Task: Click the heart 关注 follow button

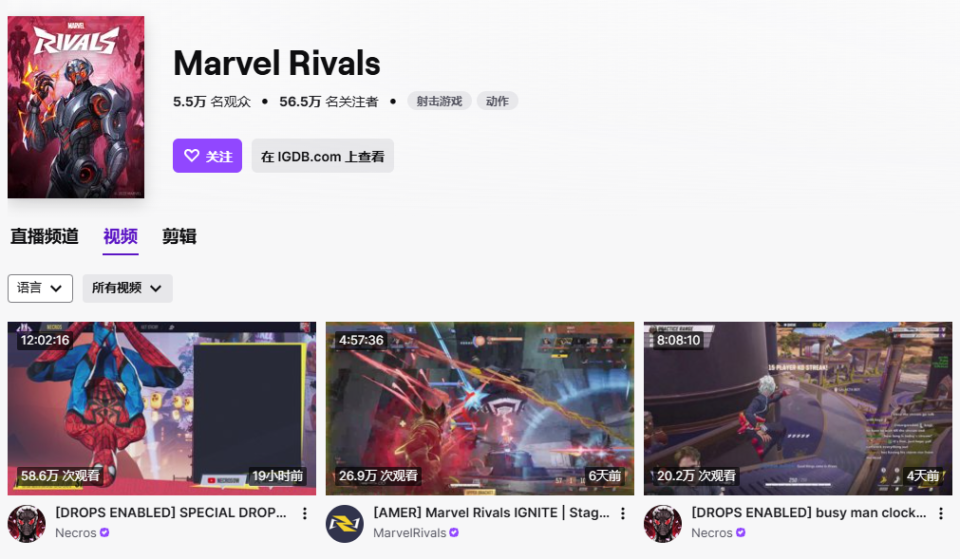Action: click(x=207, y=156)
